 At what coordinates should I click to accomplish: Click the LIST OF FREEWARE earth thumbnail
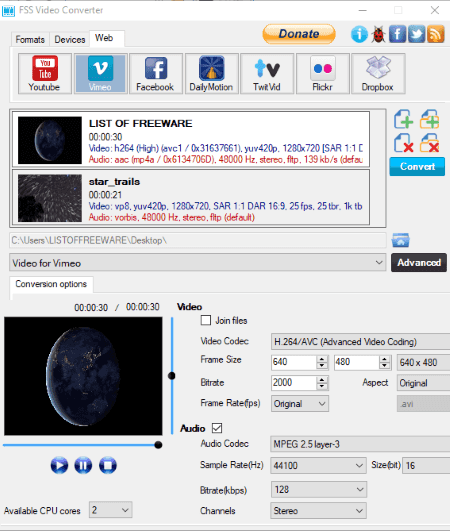(x=50, y=140)
